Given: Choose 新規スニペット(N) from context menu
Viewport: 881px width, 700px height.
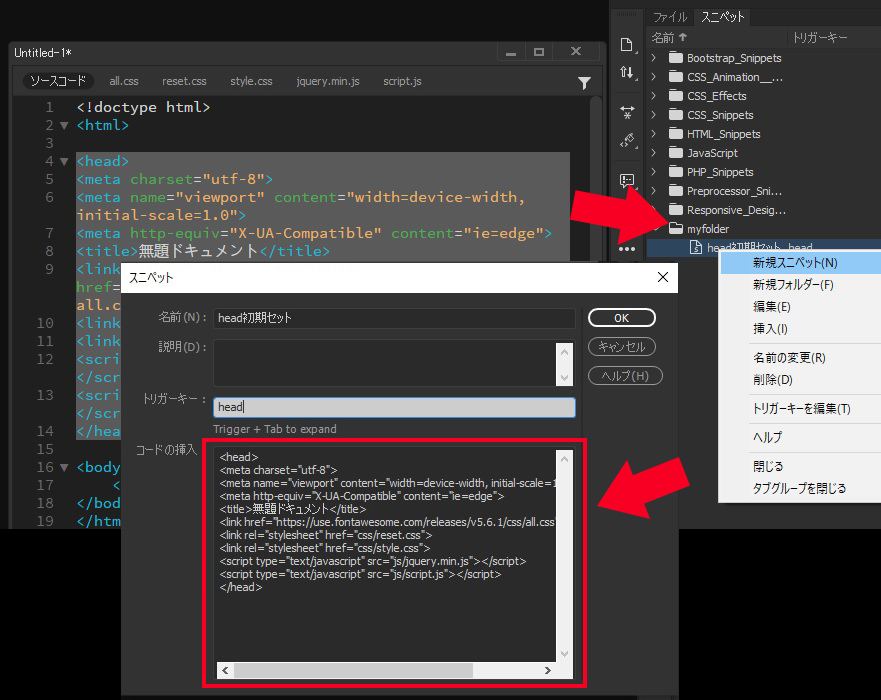Looking at the screenshot, I should (x=800, y=263).
